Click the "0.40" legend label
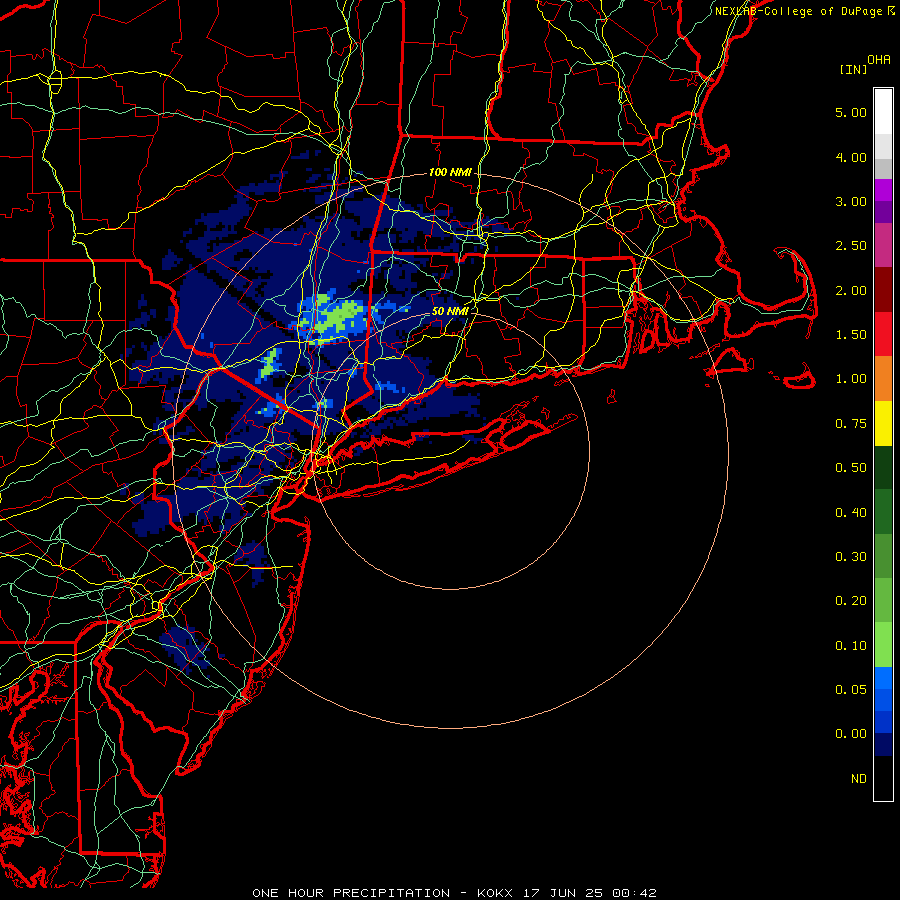 pos(851,513)
